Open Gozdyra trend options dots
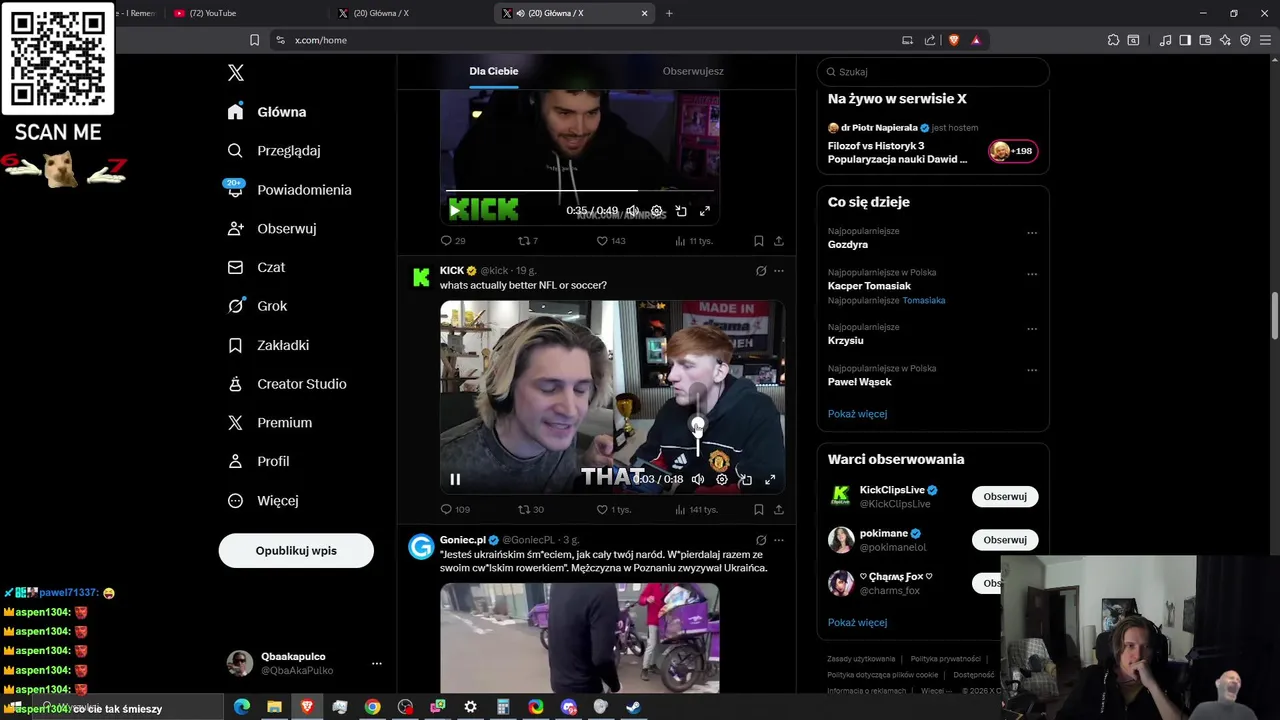 point(1032,233)
